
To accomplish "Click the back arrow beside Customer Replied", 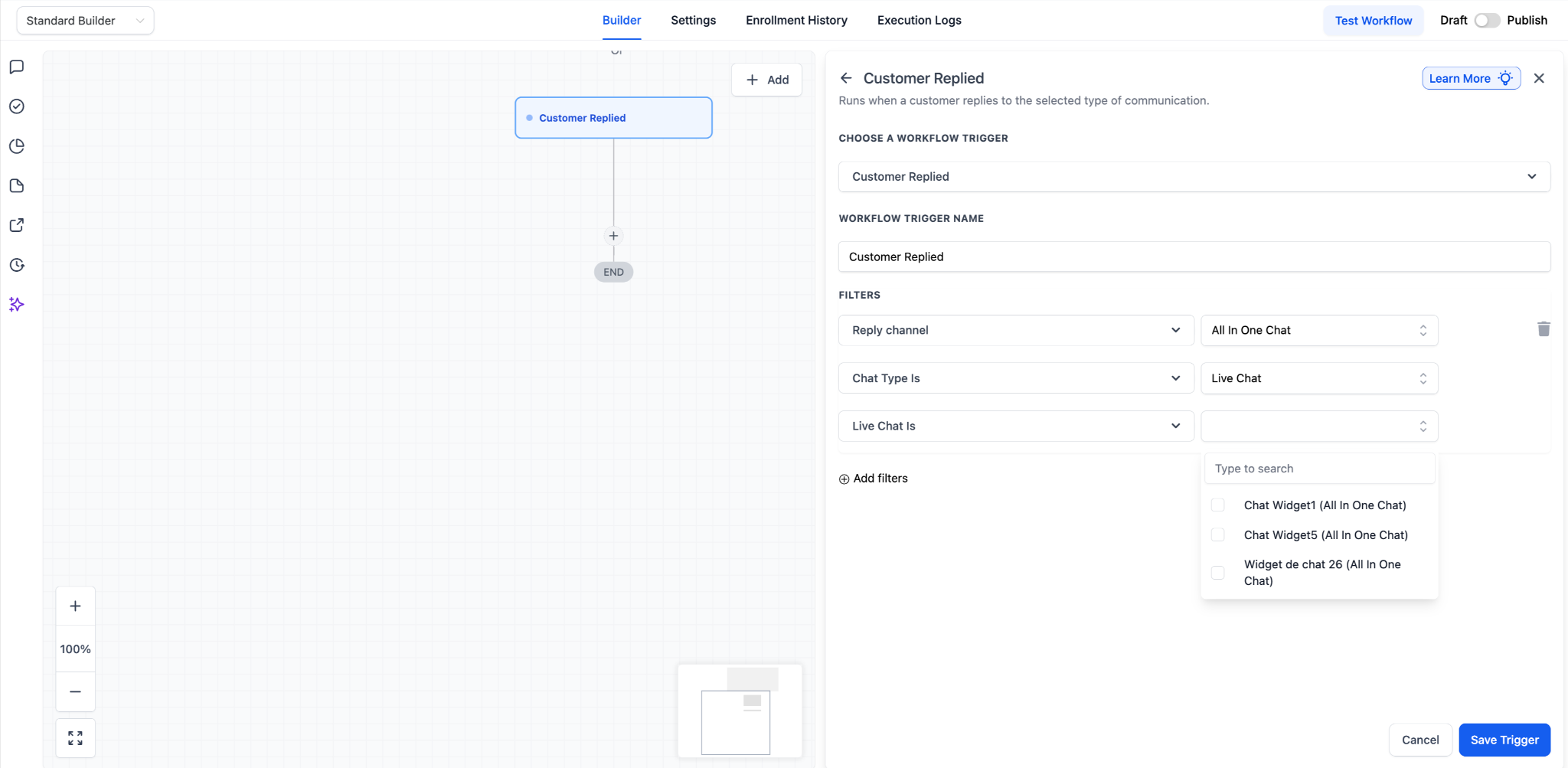I will coord(846,78).
